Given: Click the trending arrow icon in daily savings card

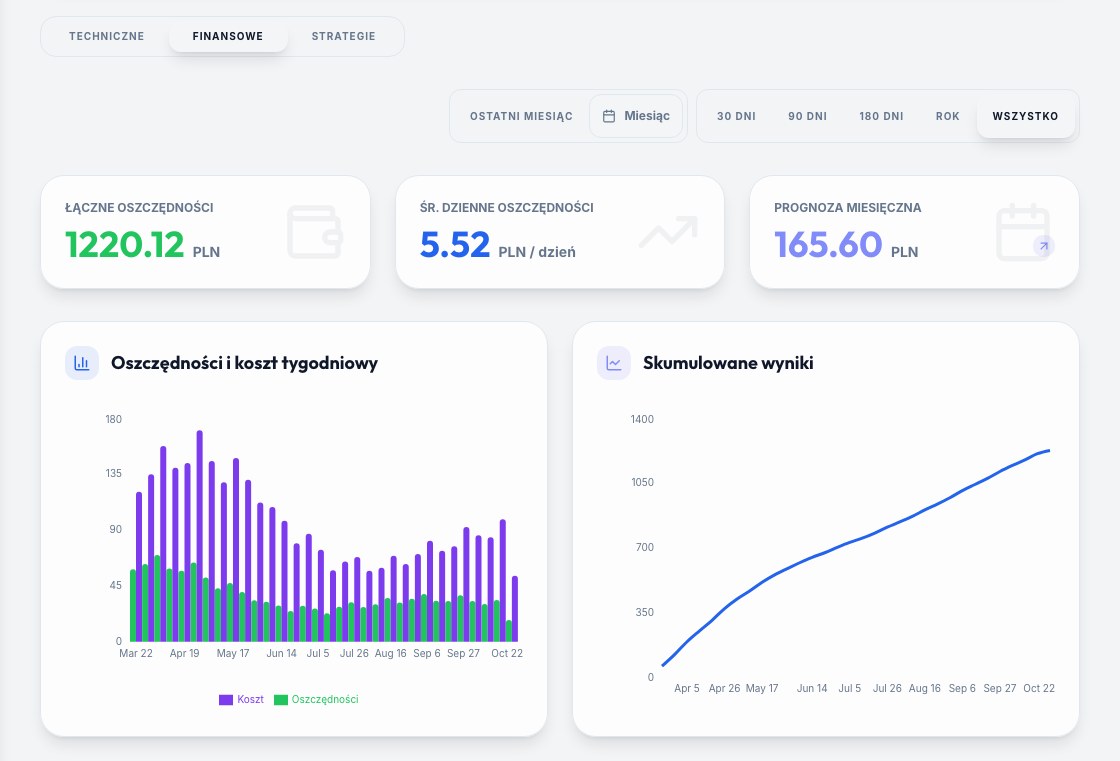Looking at the screenshot, I should click(x=668, y=232).
